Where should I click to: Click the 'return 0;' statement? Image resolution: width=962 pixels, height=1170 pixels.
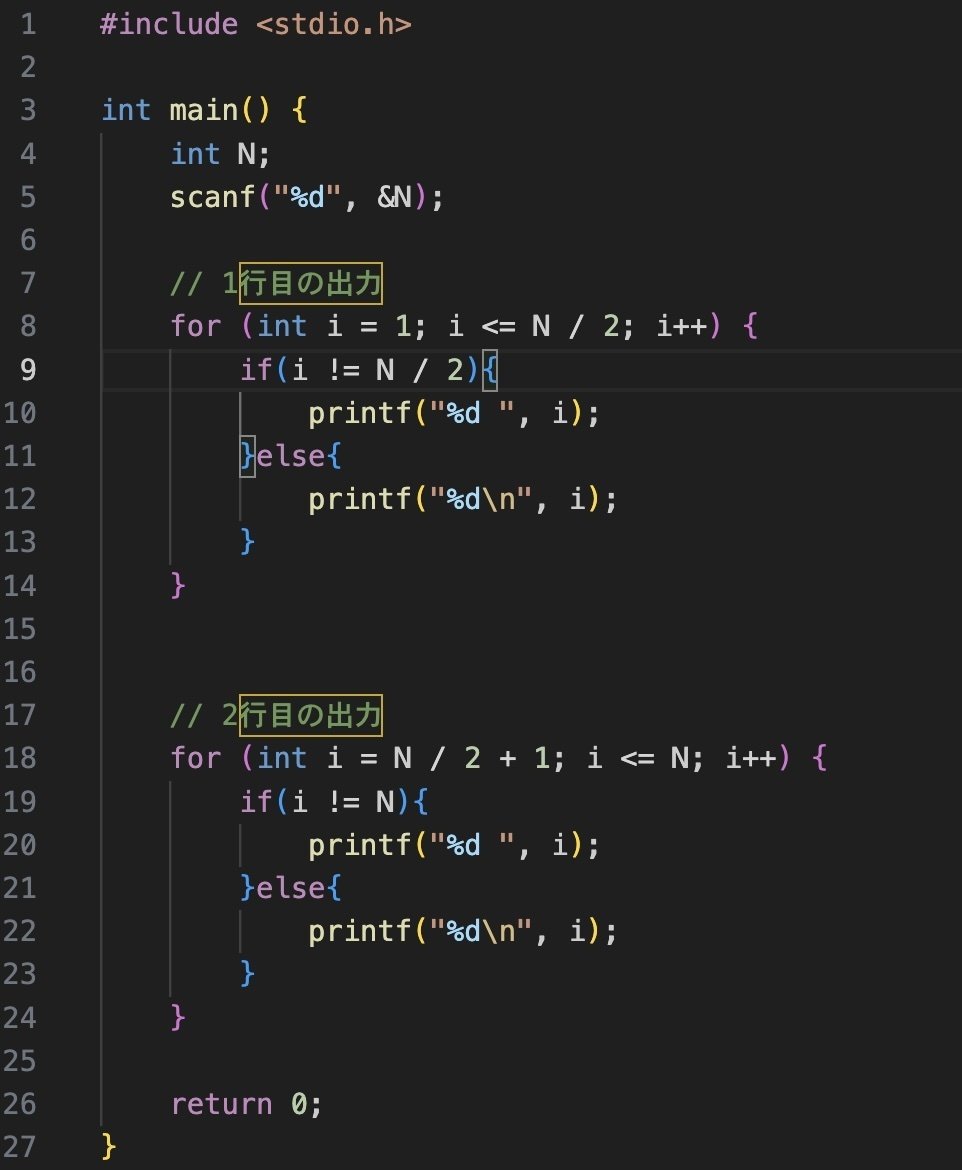point(246,1104)
